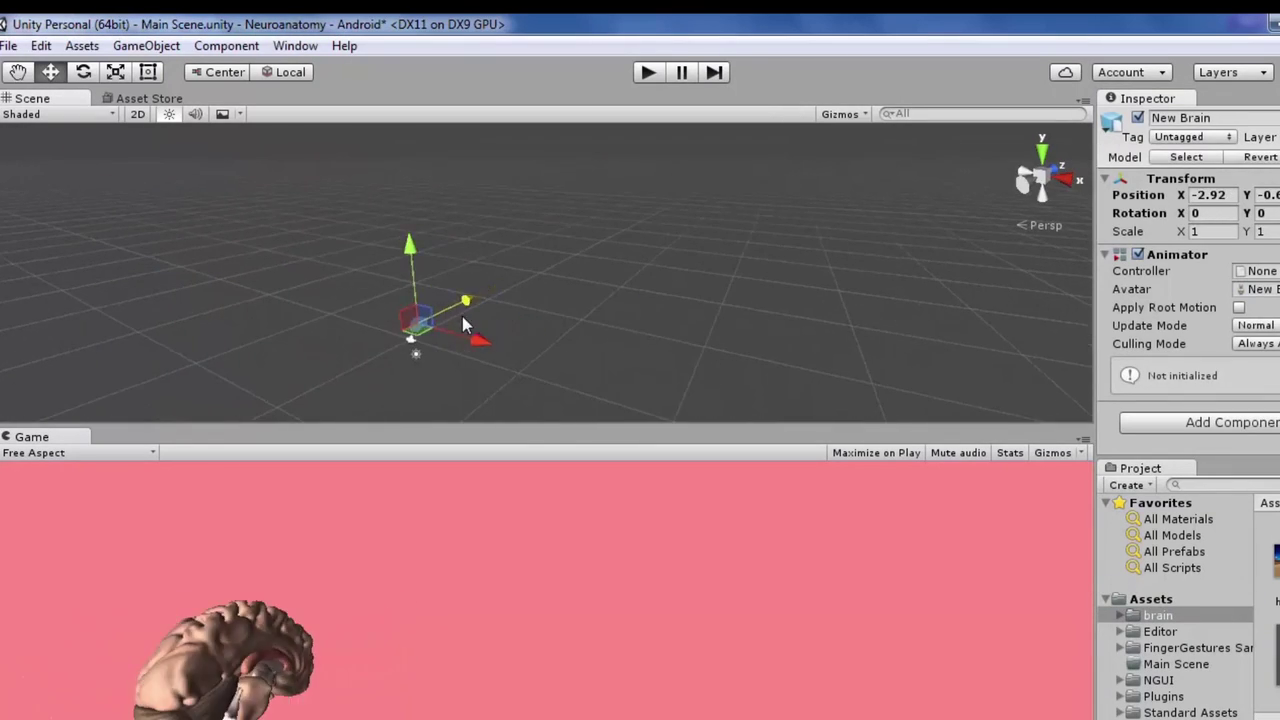
Task: Toggle the Animator component checkbox
Action: (x=1138, y=254)
